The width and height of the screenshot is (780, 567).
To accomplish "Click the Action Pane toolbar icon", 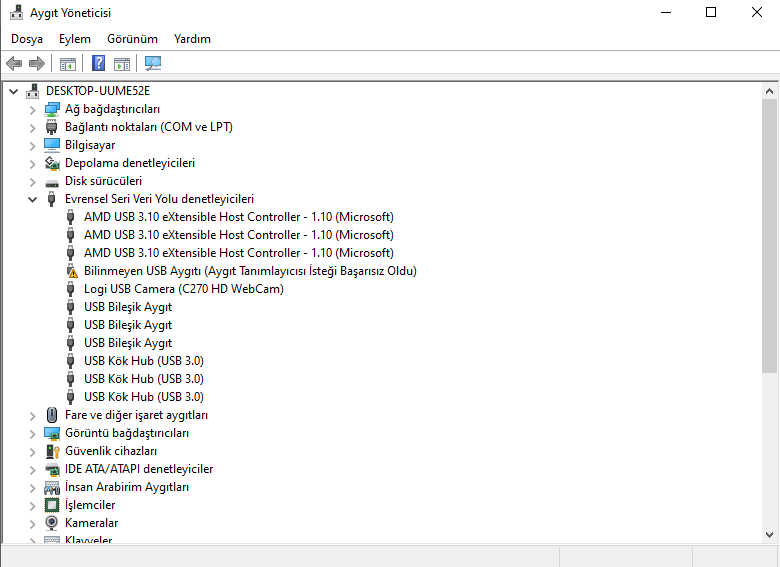I will click(122, 64).
